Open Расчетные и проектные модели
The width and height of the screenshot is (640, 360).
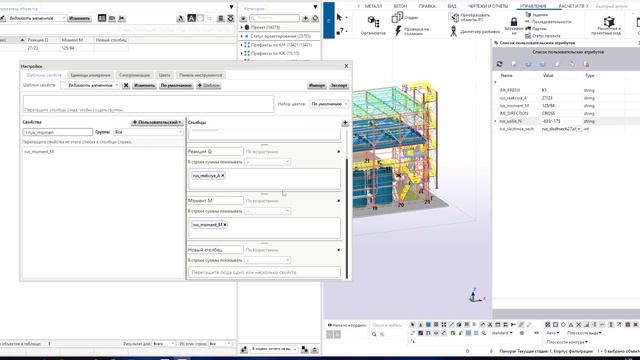pos(608,25)
